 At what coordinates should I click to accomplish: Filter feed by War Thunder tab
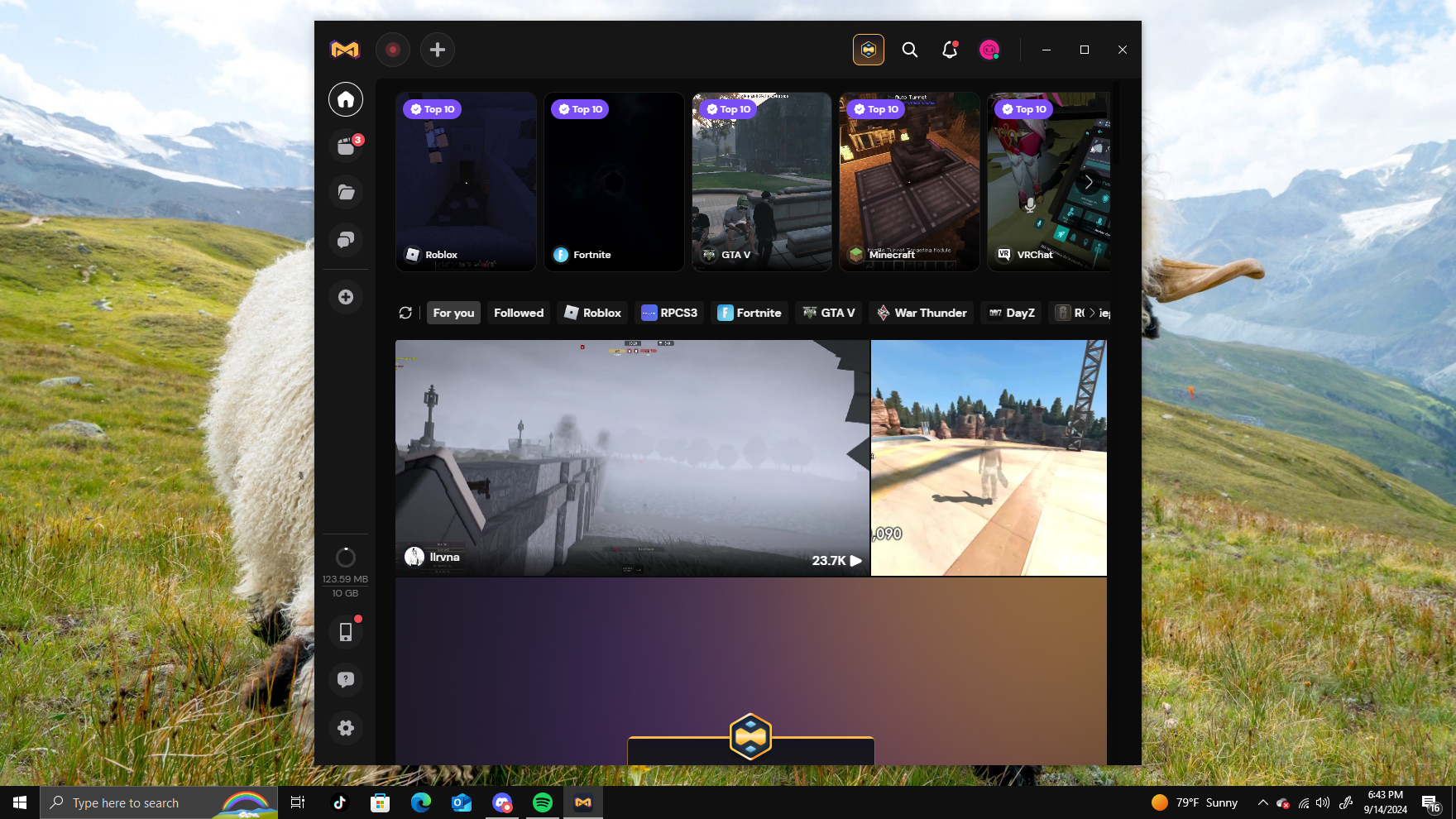click(922, 313)
